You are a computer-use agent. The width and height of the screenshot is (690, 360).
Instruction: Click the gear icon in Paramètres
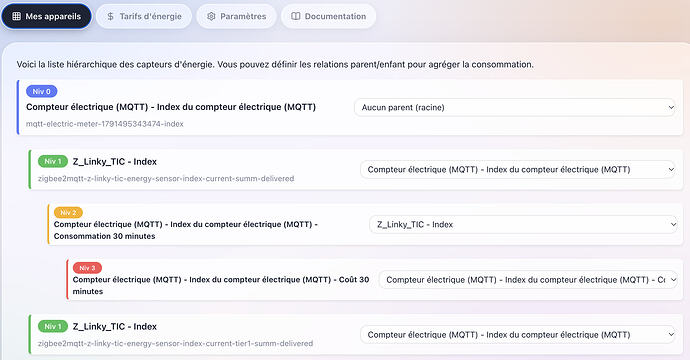pos(211,16)
